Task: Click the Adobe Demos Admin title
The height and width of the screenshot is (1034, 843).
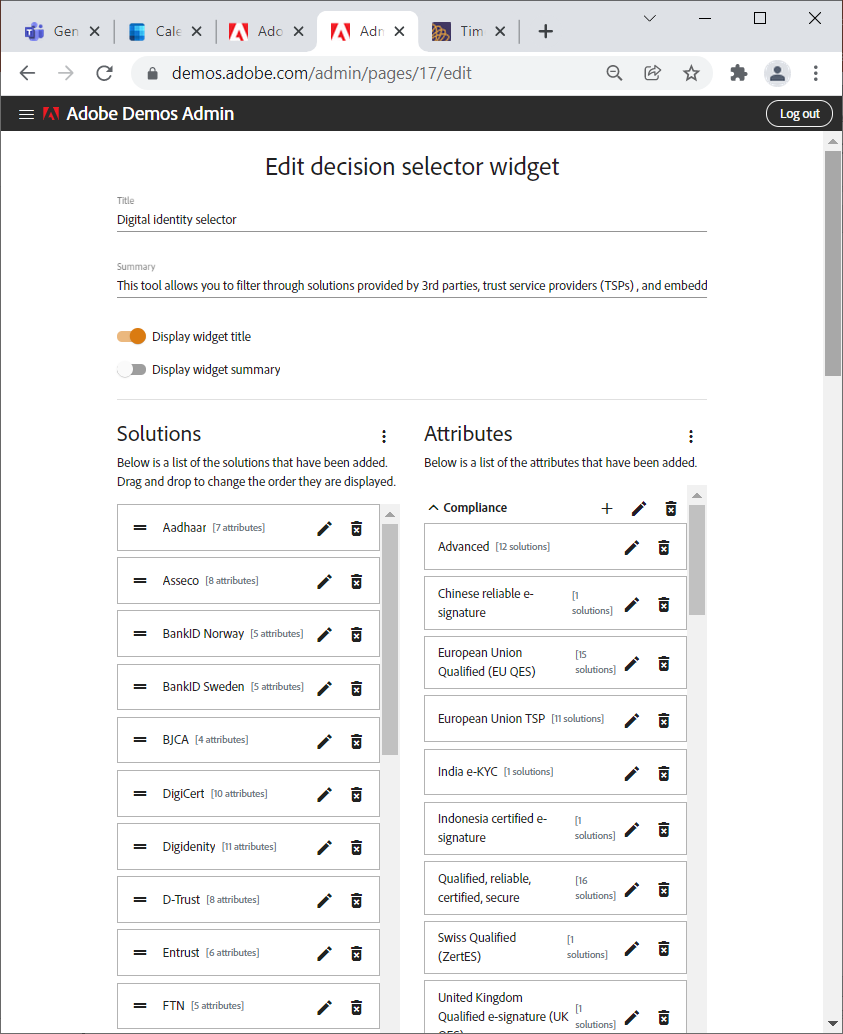Action: (x=150, y=114)
